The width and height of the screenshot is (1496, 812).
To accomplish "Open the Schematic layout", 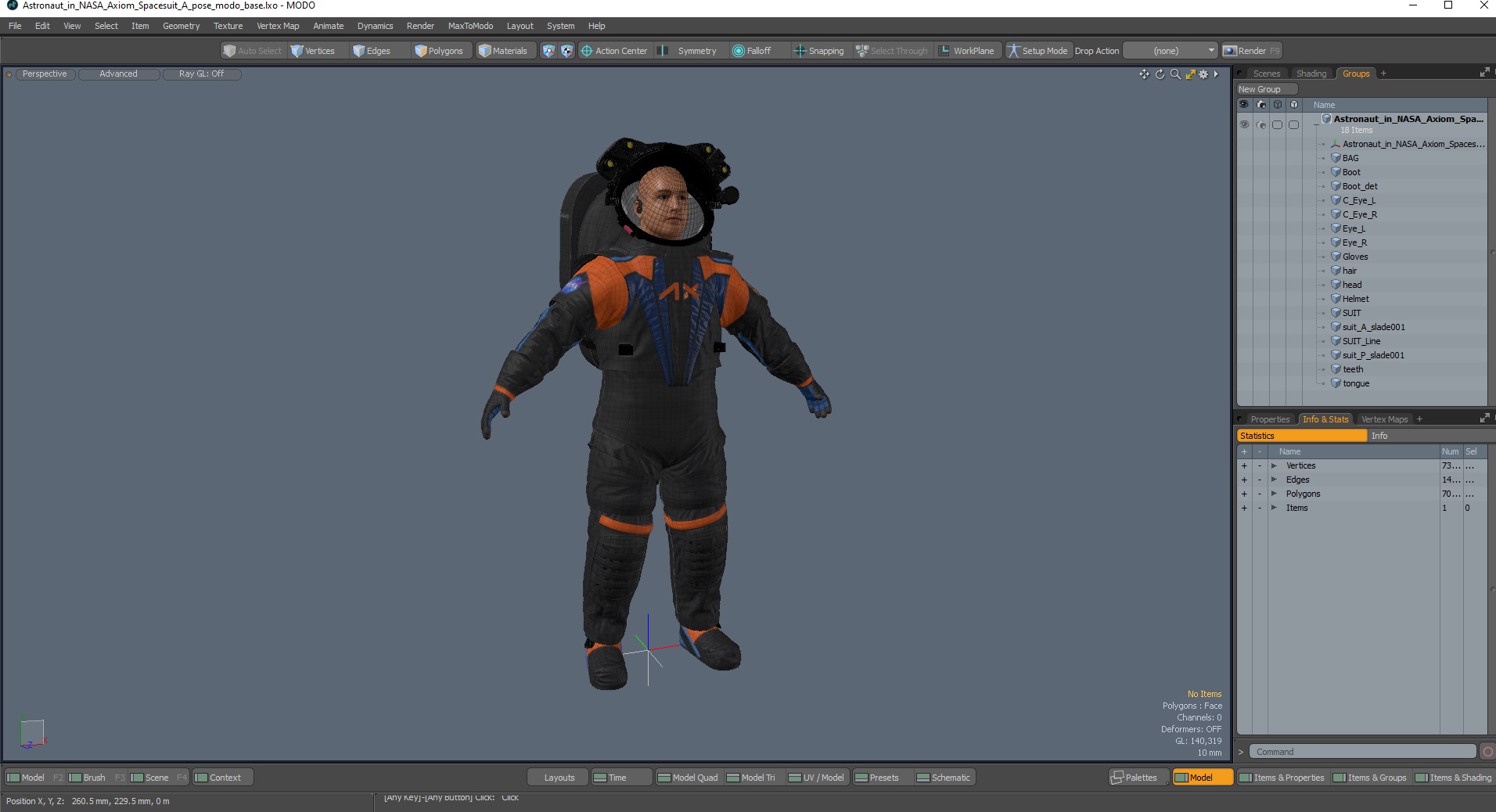I will pyautogui.click(x=944, y=778).
